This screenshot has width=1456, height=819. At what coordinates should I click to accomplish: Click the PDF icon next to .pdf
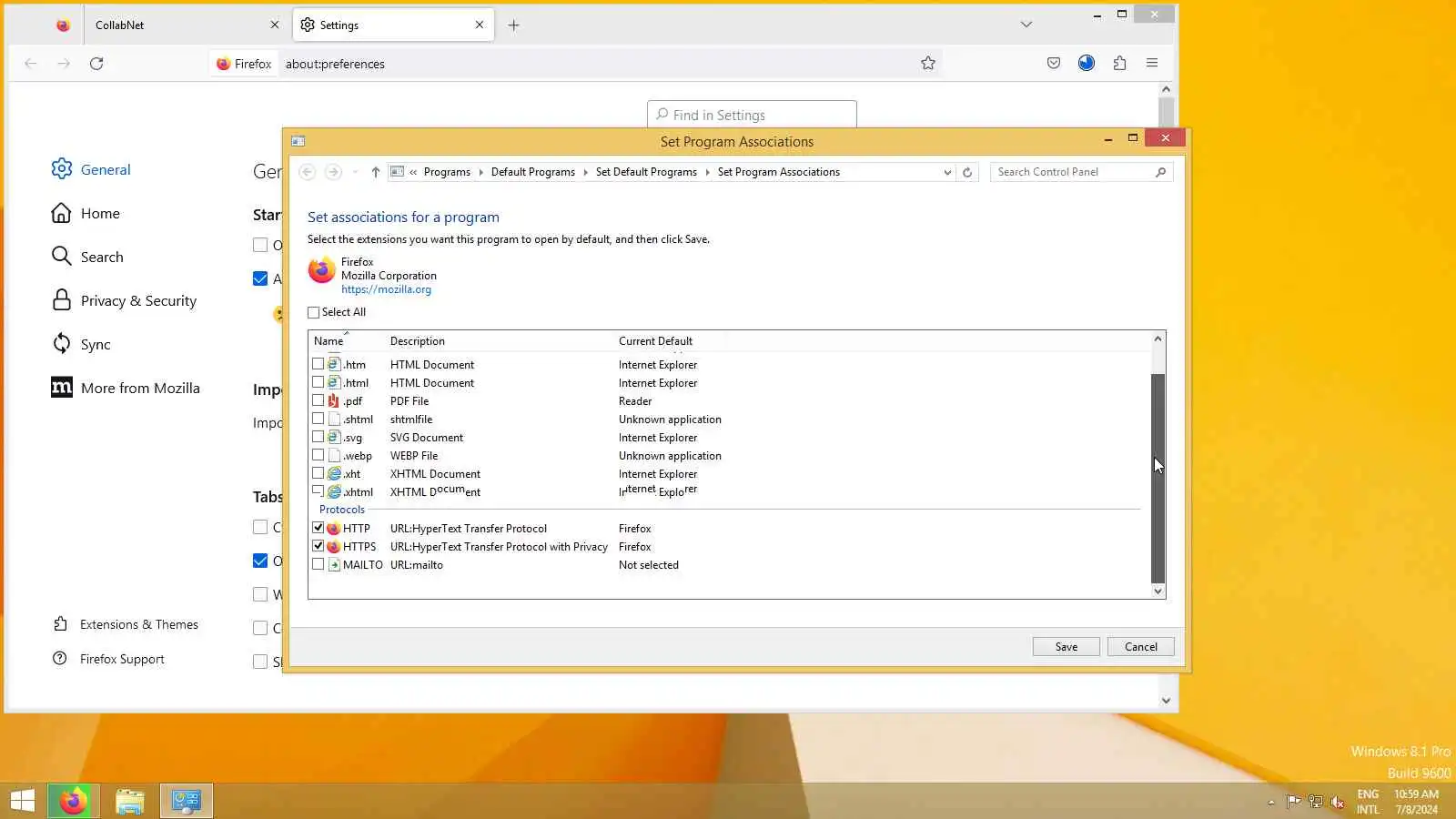pyautogui.click(x=334, y=401)
